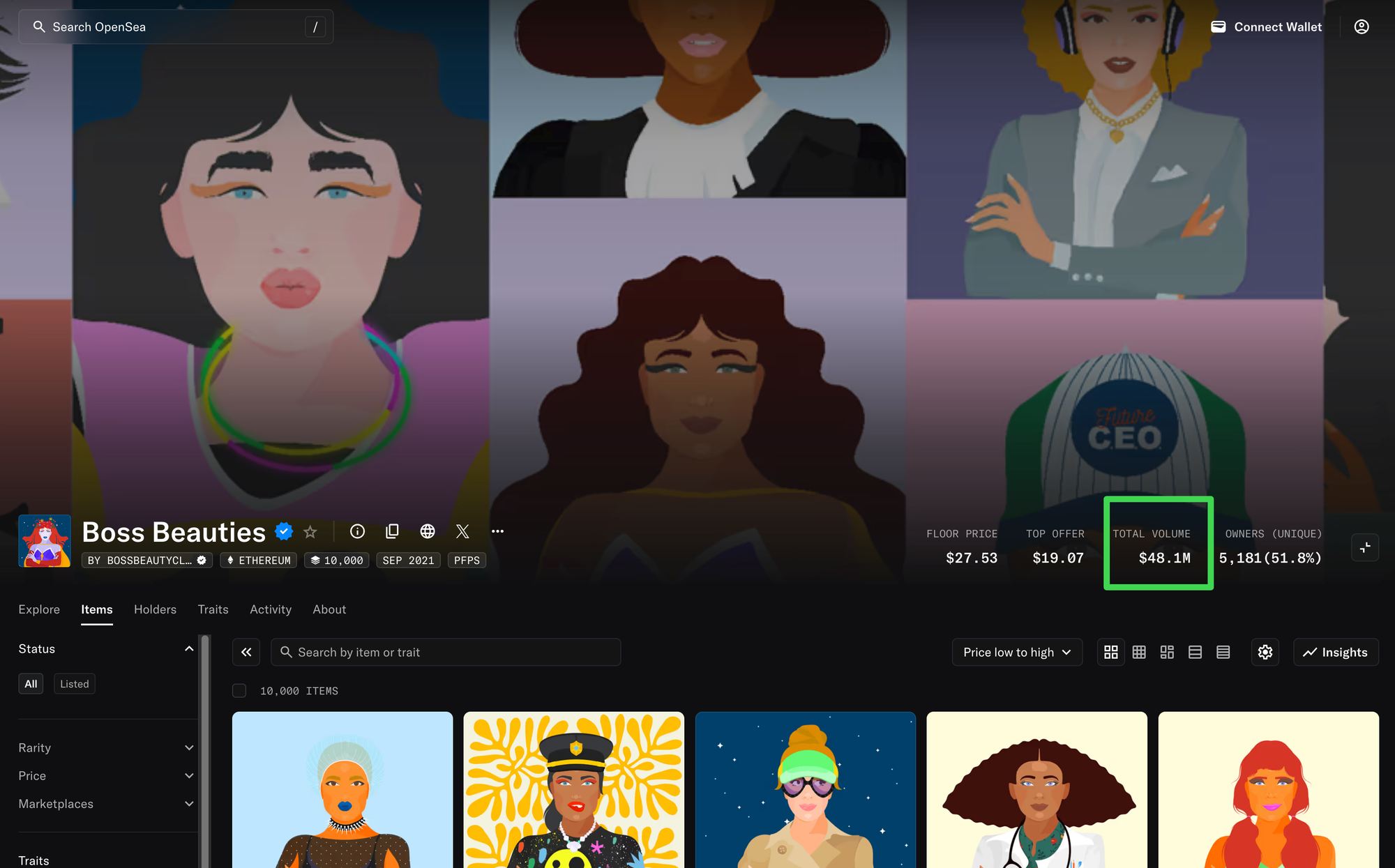Open the account profile icon

click(x=1362, y=26)
